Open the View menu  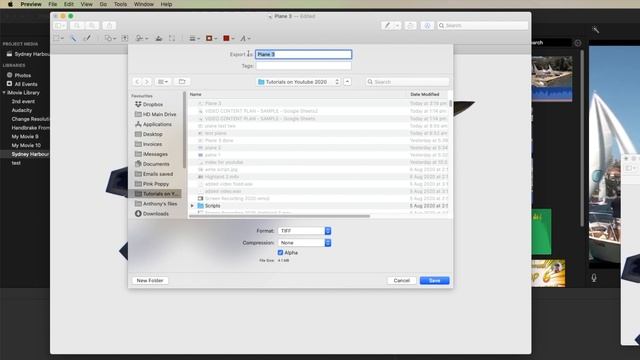click(86, 4)
